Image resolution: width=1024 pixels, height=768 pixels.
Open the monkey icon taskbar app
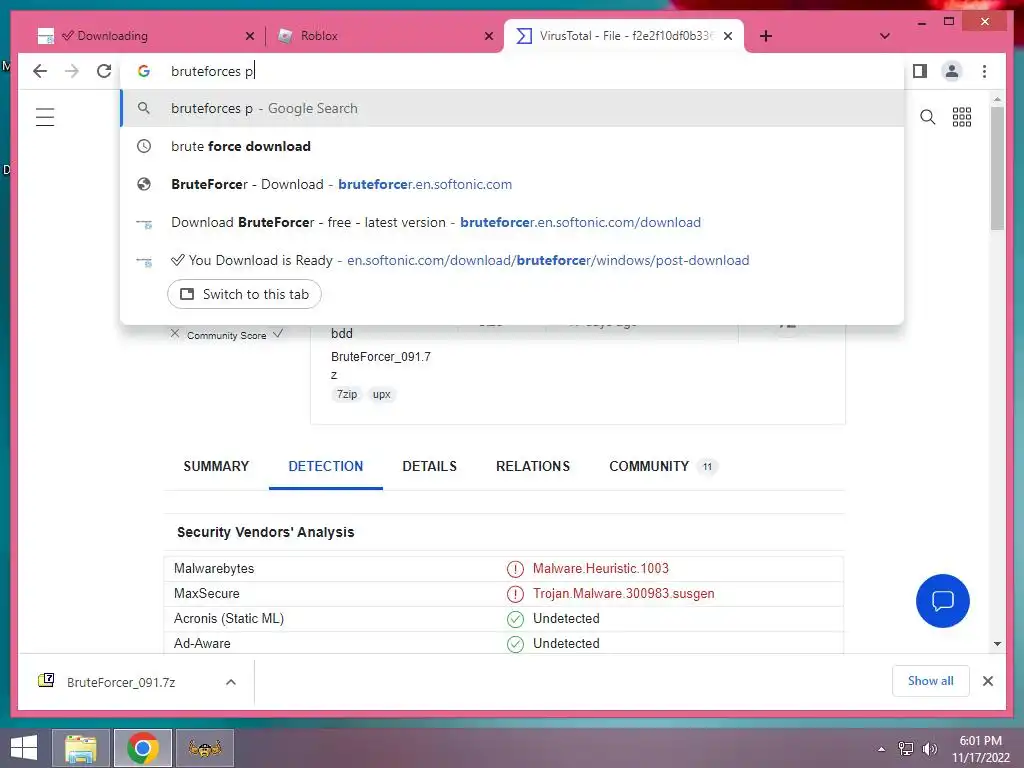pos(205,748)
